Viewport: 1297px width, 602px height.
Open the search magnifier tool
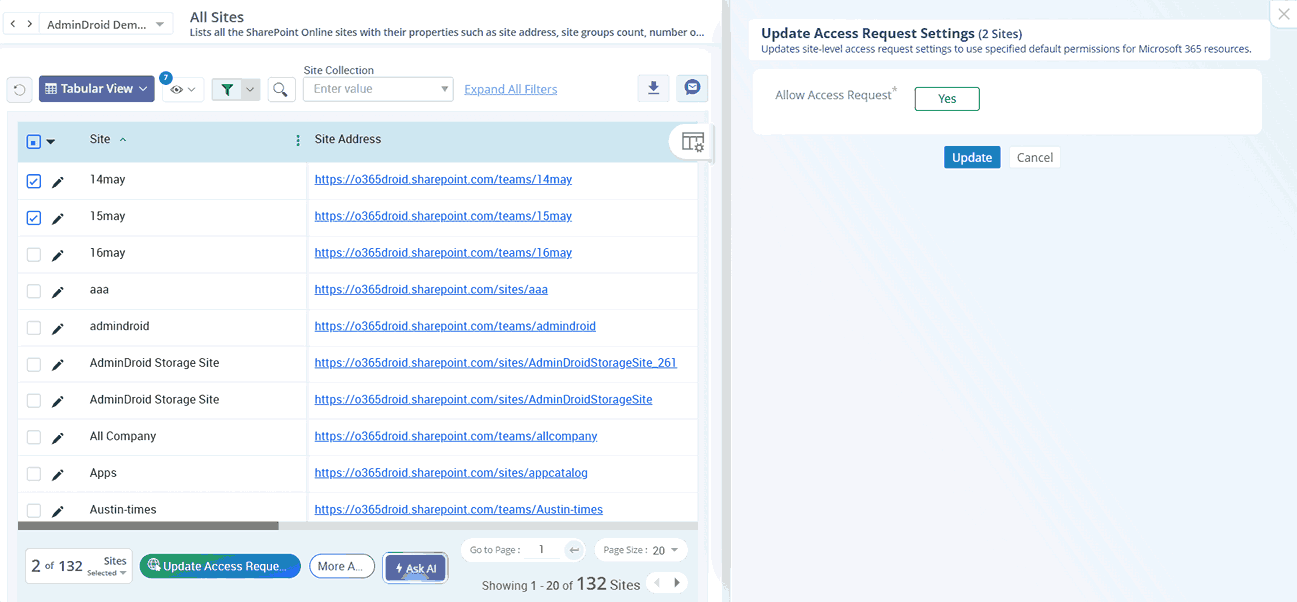coord(281,88)
